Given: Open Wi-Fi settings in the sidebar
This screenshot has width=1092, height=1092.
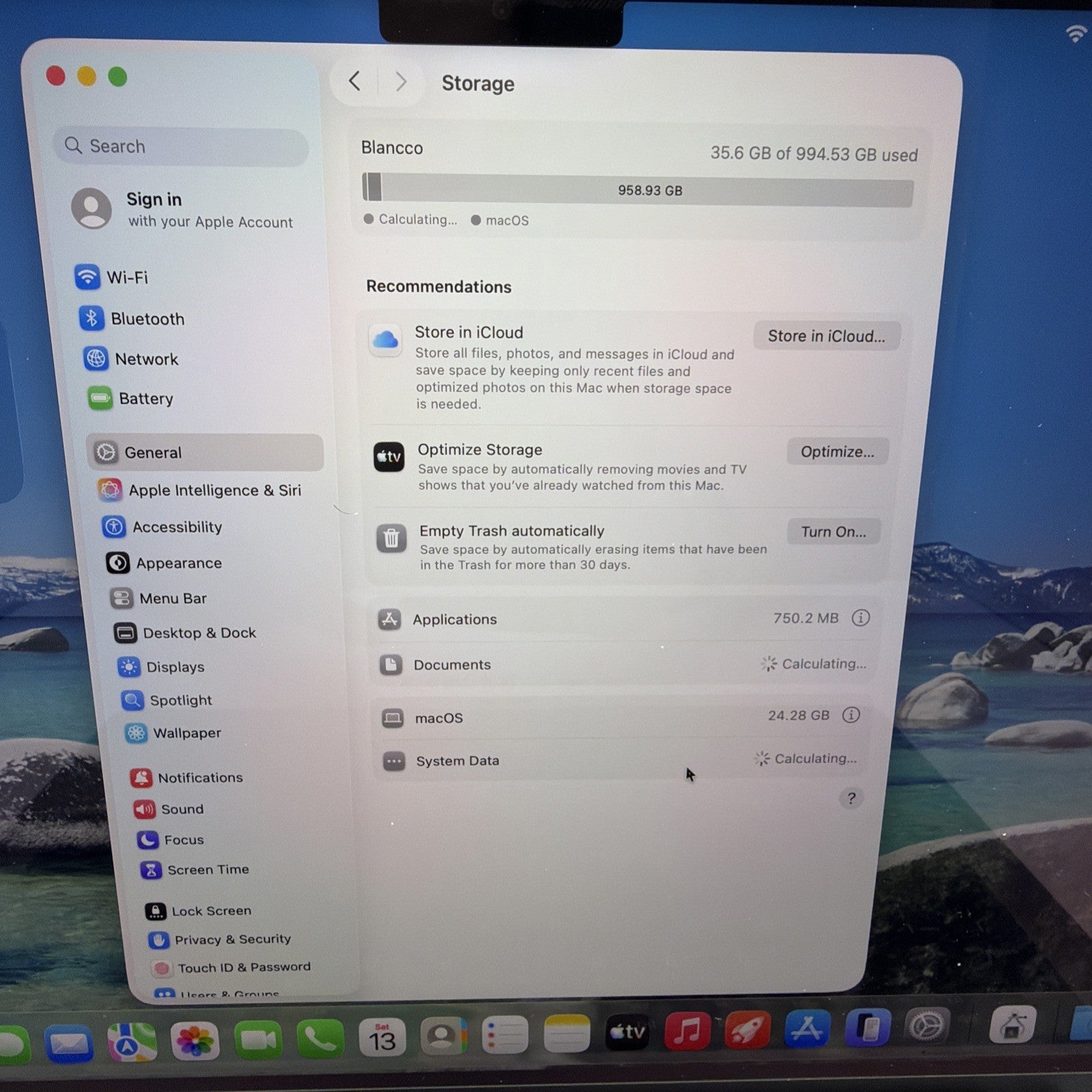Looking at the screenshot, I should [x=113, y=277].
